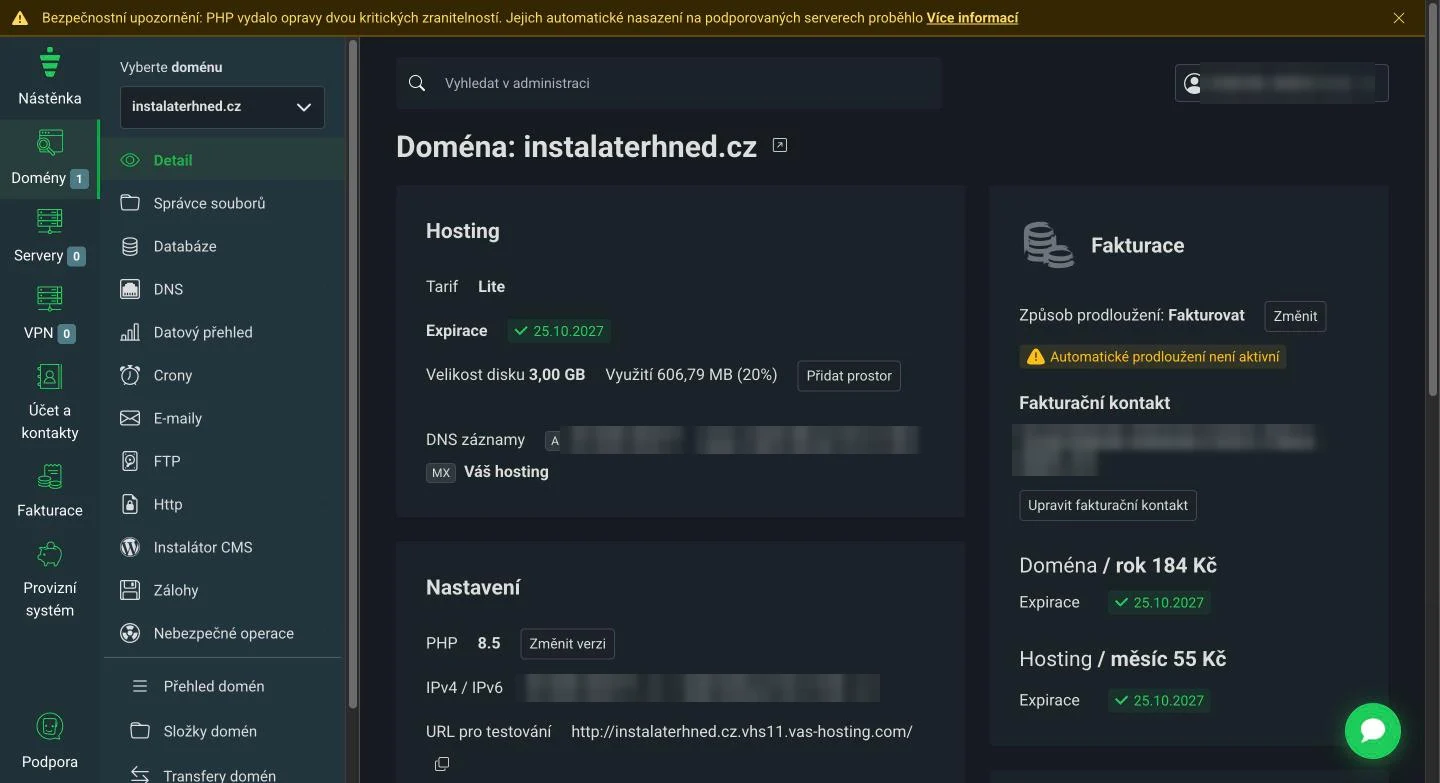The height and width of the screenshot is (783, 1440).
Task: Click the Vyhledat v administraci search field
Action: point(669,83)
